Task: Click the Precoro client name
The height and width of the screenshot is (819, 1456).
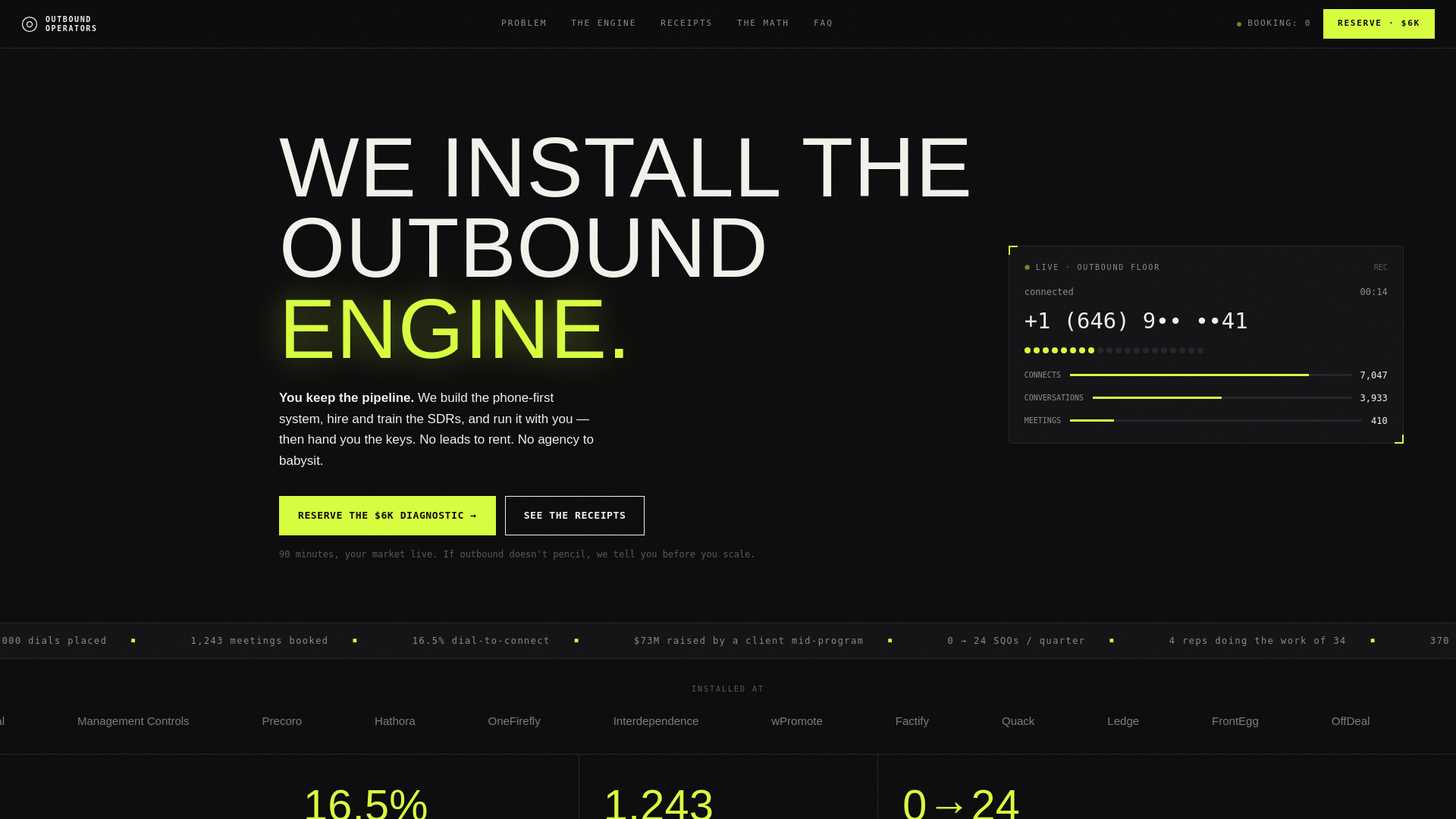Action: 282,721
